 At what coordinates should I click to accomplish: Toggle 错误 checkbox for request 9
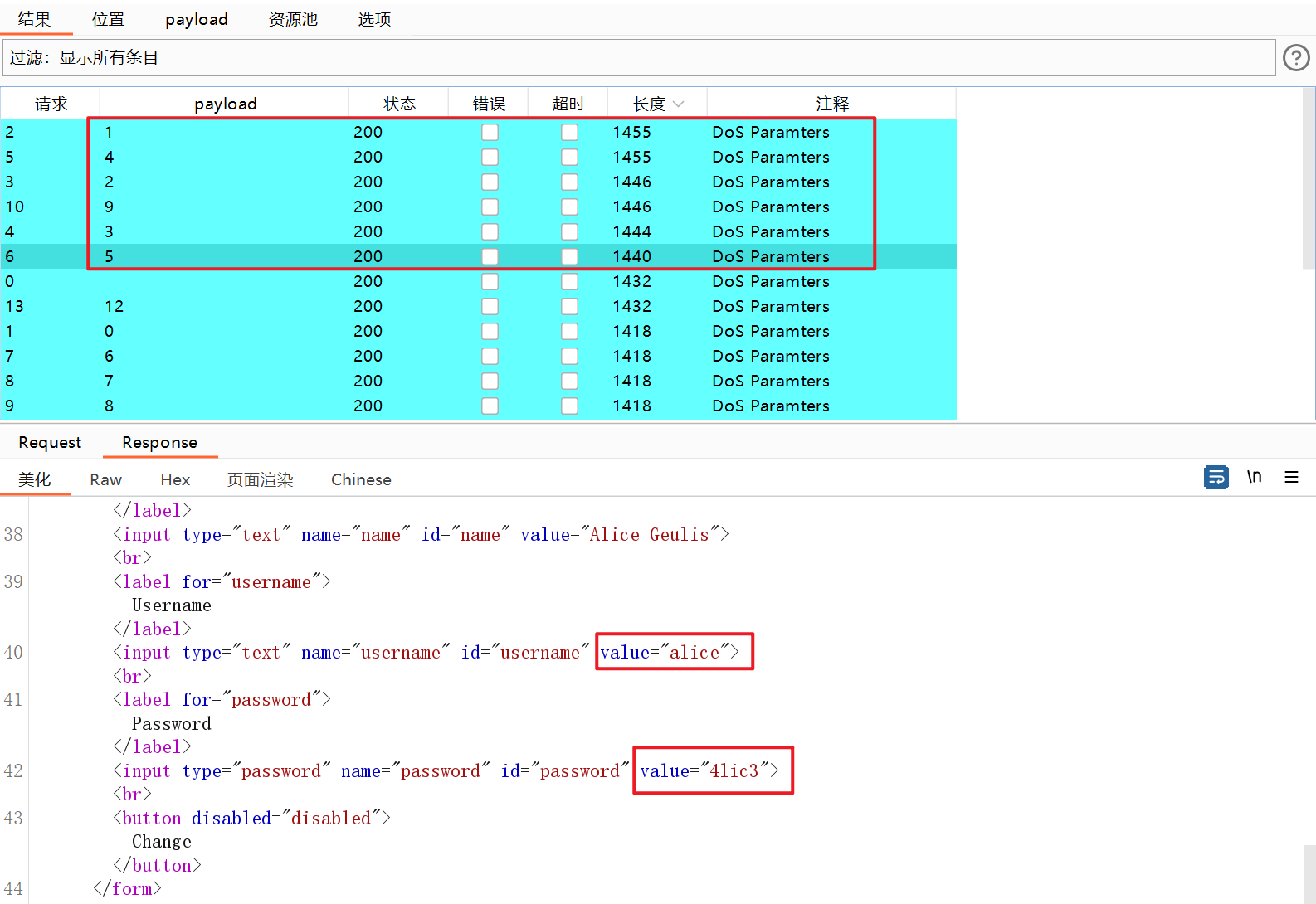[490, 406]
